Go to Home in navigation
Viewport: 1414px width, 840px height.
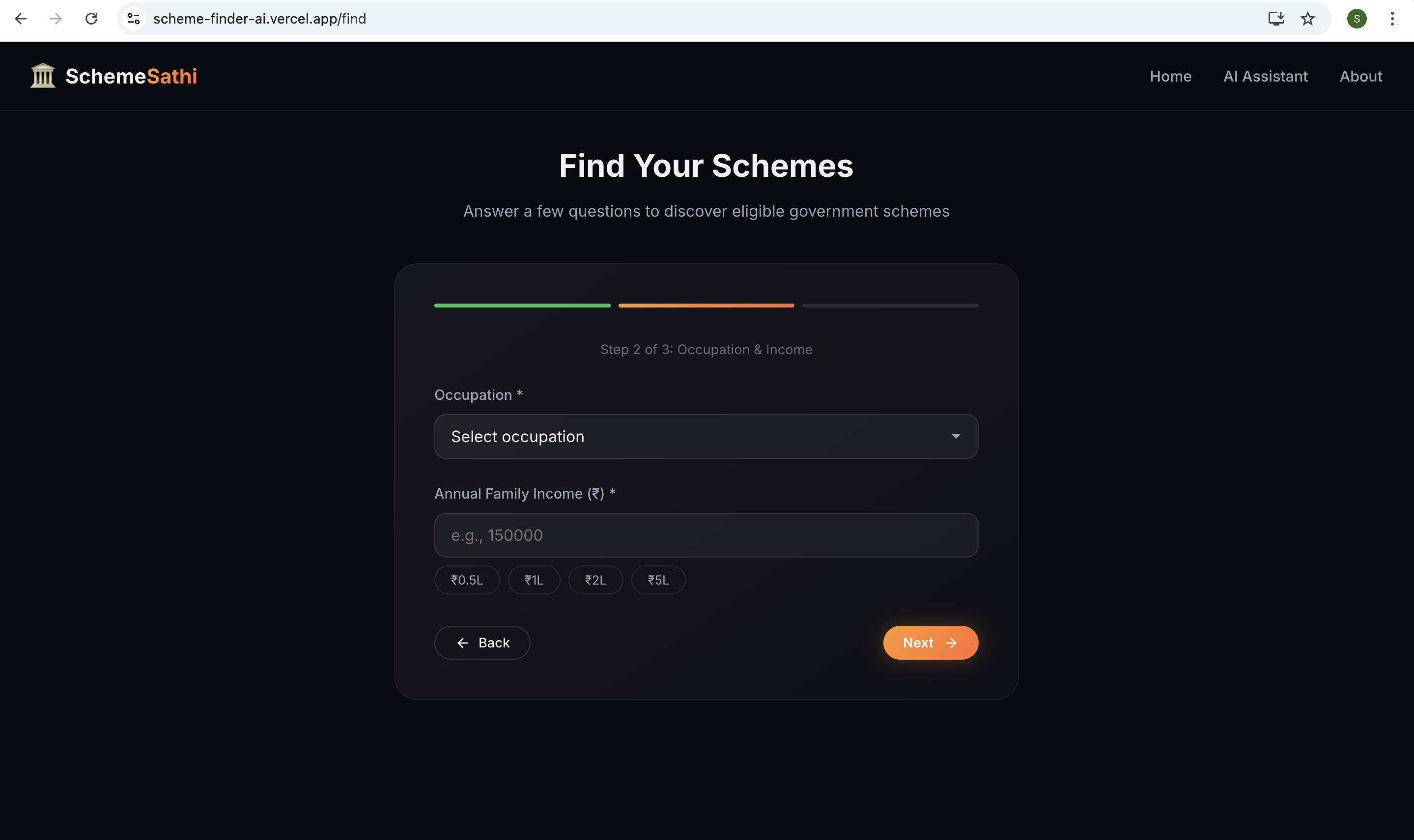point(1170,77)
